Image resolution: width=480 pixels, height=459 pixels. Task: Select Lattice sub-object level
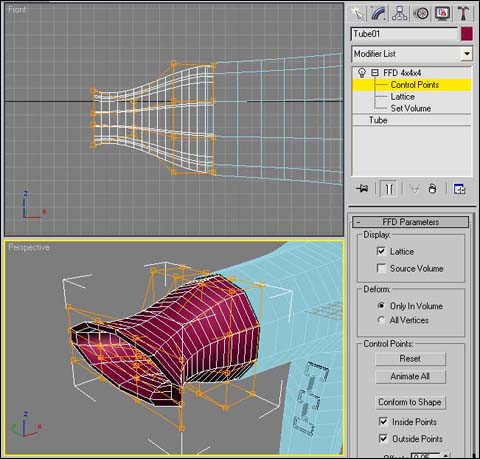pos(402,97)
